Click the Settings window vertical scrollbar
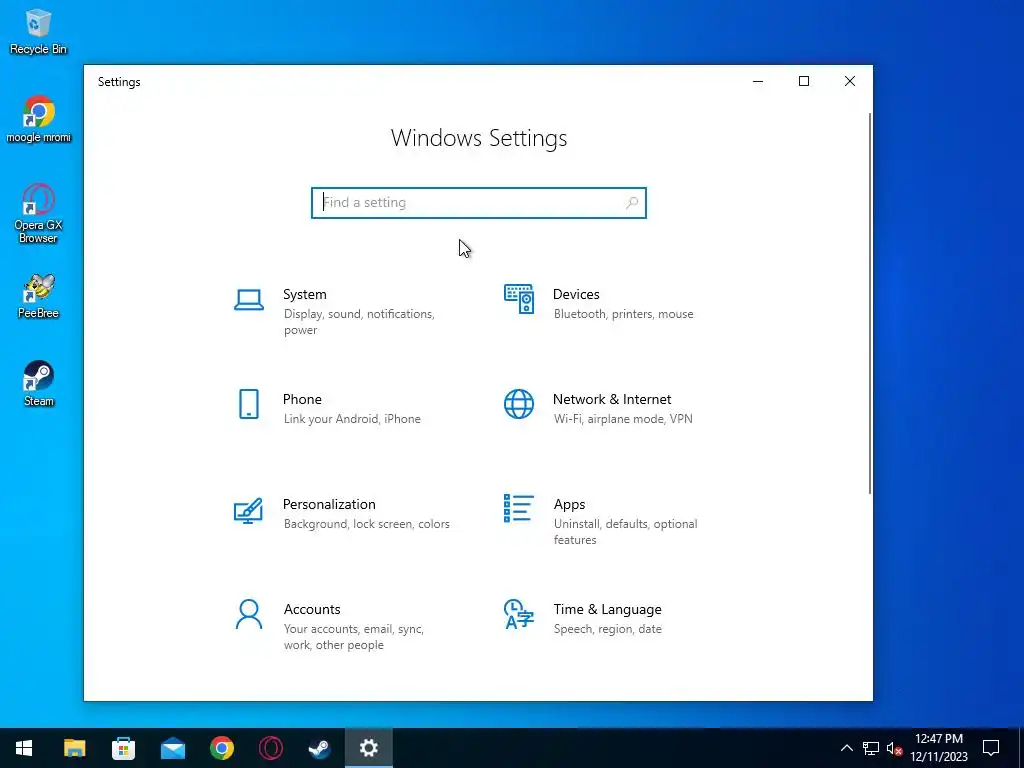Viewport: 1024px width, 768px height. pos(869,304)
